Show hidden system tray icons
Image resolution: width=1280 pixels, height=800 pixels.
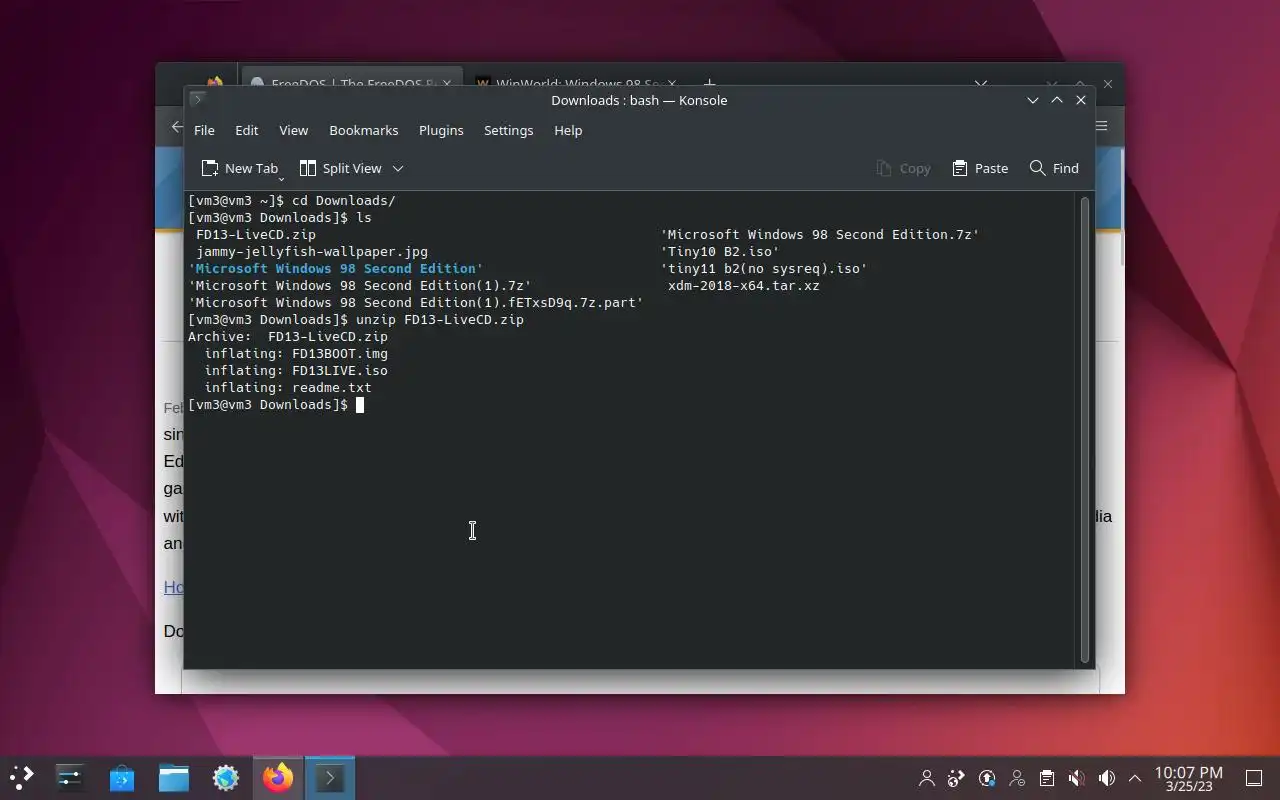1135,778
